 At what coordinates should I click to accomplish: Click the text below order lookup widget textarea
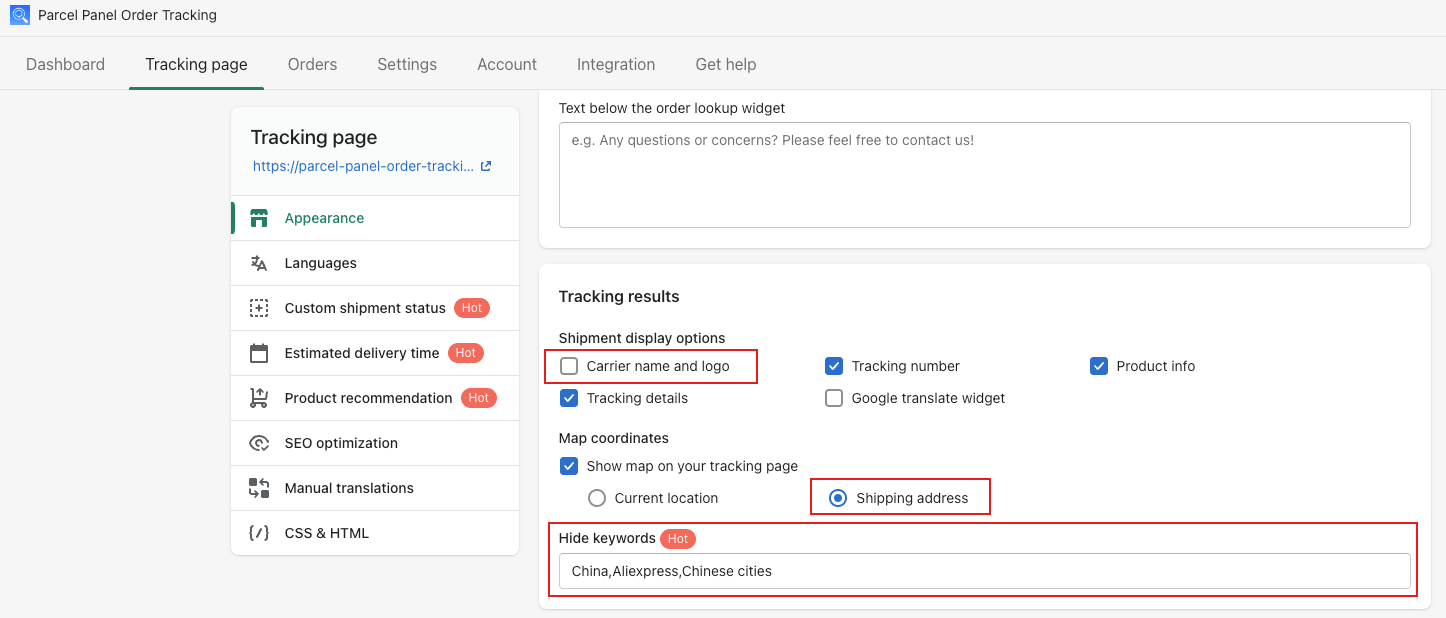click(x=984, y=175)
